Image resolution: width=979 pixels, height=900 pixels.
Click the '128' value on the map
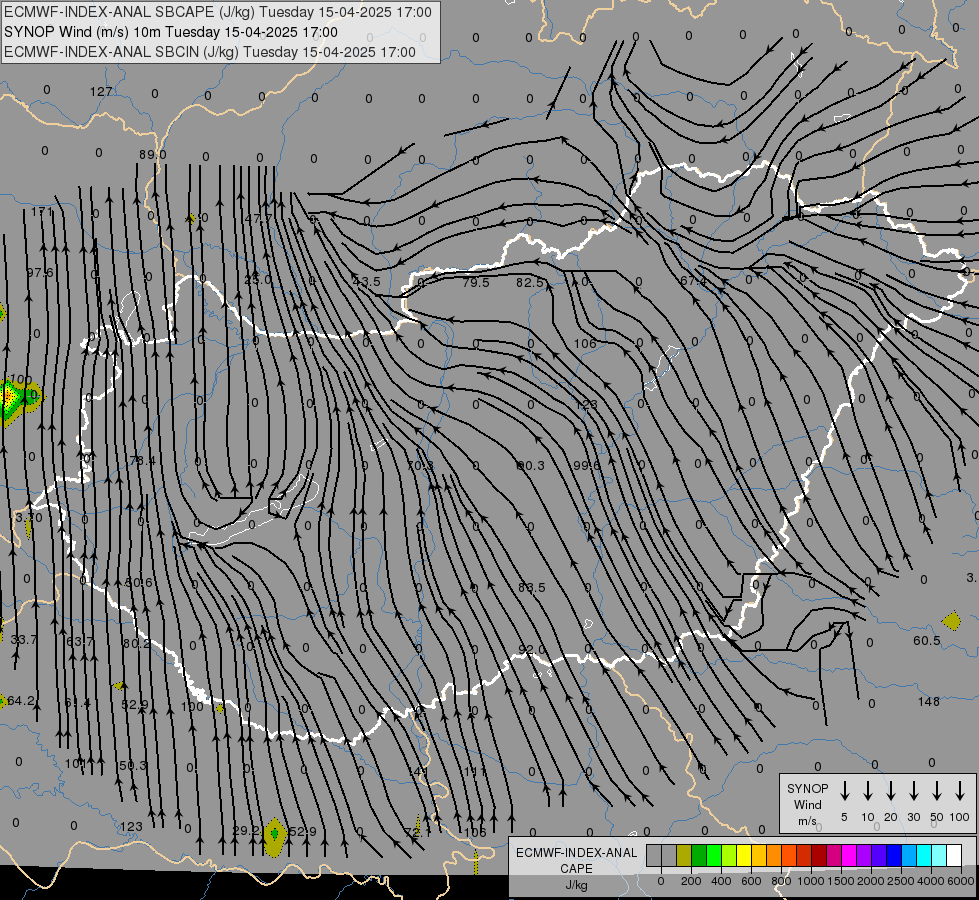[586, 405]
